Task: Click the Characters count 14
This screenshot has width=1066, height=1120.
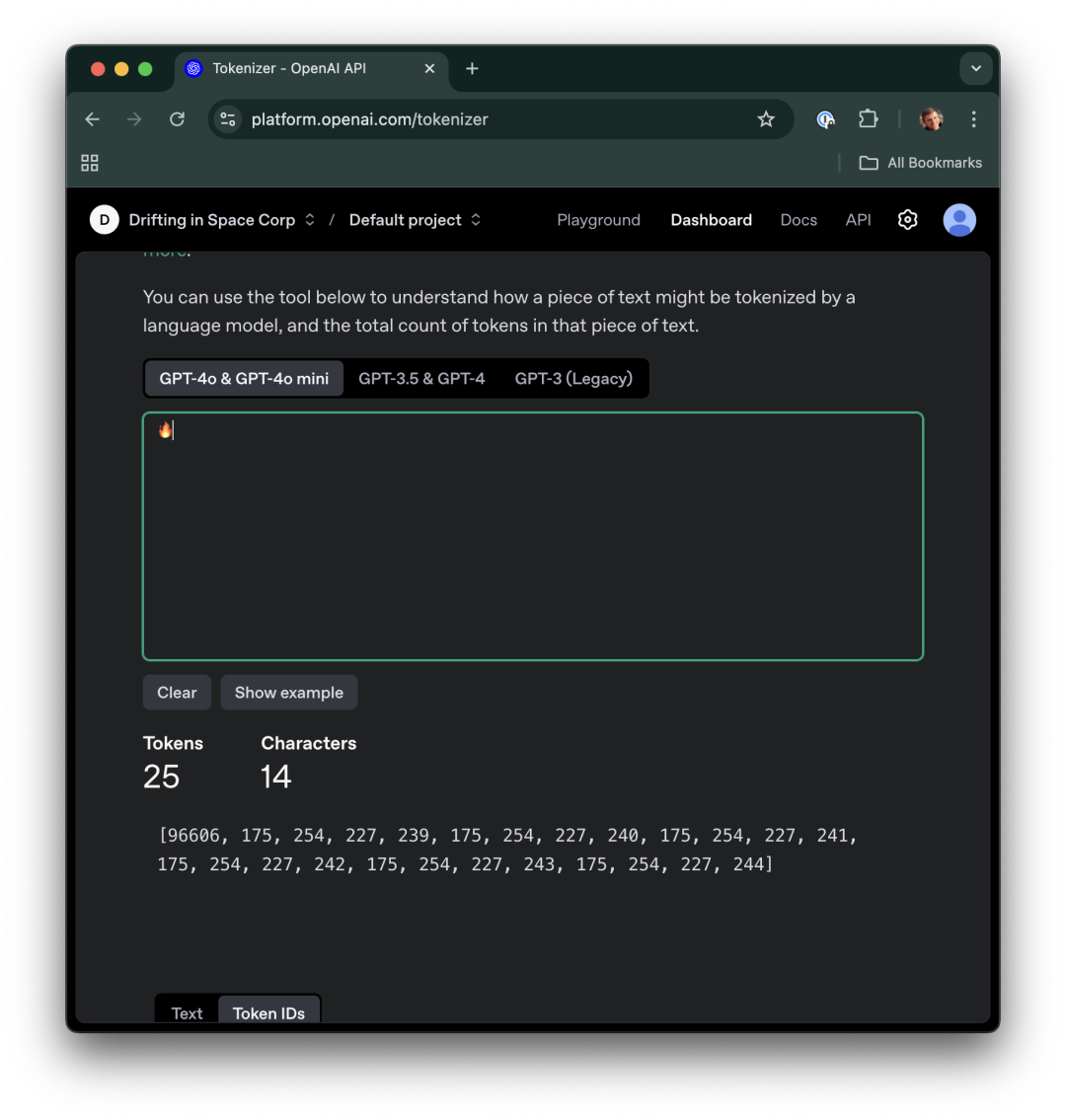Action: (275, 778)
